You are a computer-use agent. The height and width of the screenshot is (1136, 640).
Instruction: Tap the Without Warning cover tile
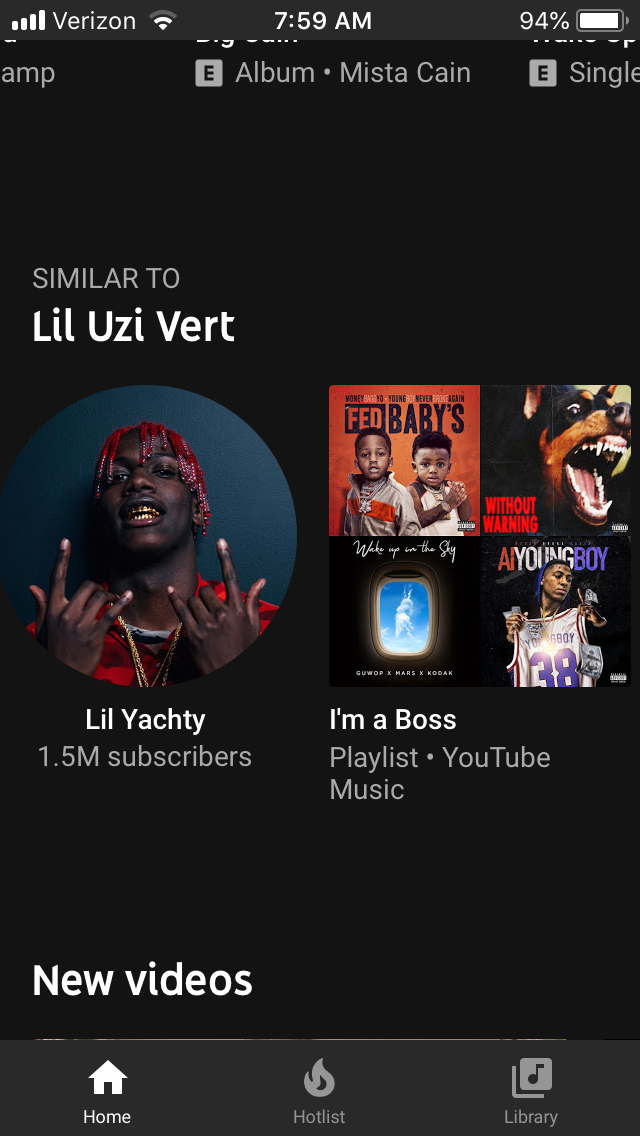[x=556, y=460]
